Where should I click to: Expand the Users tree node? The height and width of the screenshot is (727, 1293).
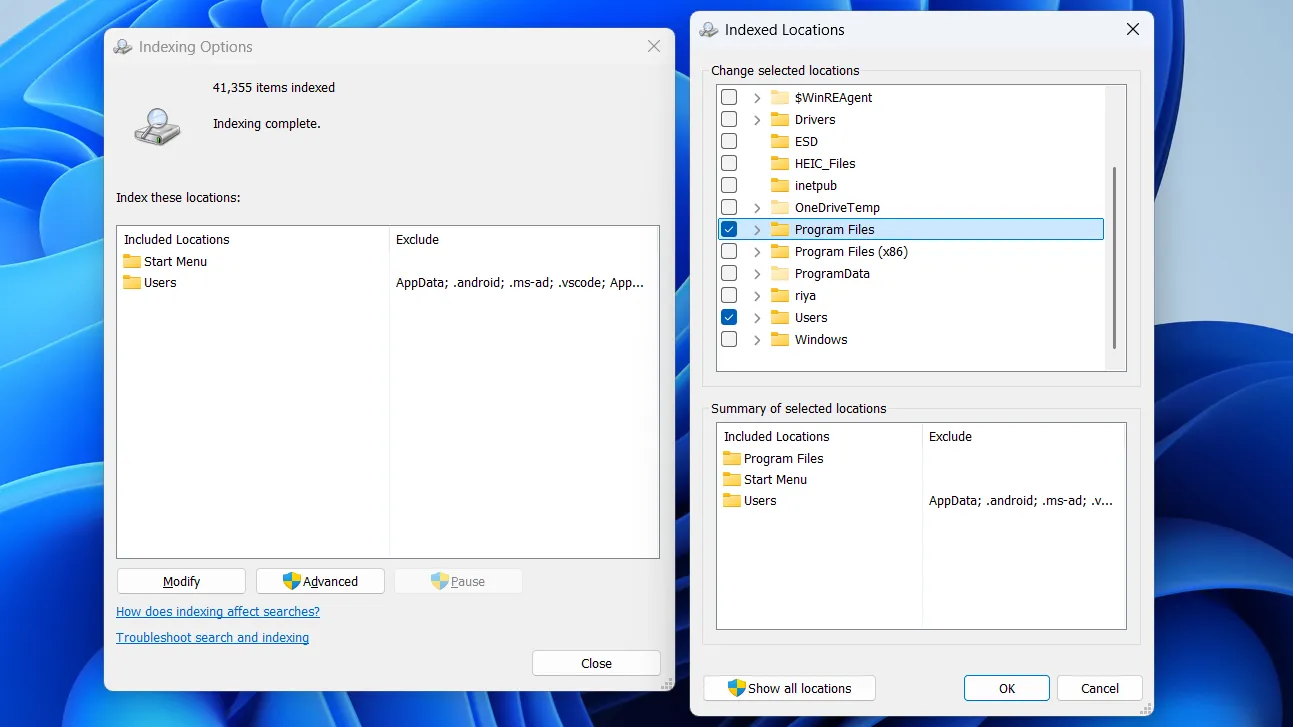pos(757,317)
